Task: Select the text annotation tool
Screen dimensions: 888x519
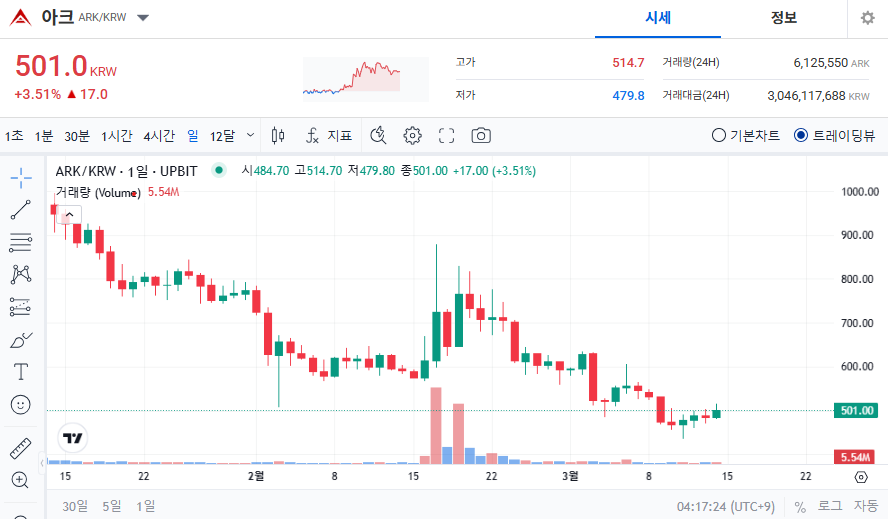Action: pyautogui.click(x=21, y=372)
